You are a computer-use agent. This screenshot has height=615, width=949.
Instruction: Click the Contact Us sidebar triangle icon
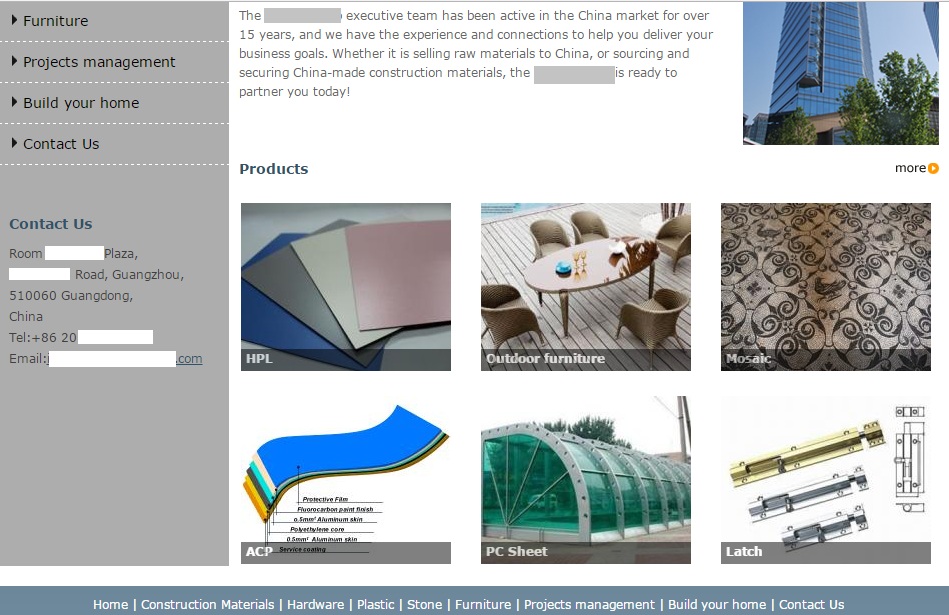click(14, 143)
